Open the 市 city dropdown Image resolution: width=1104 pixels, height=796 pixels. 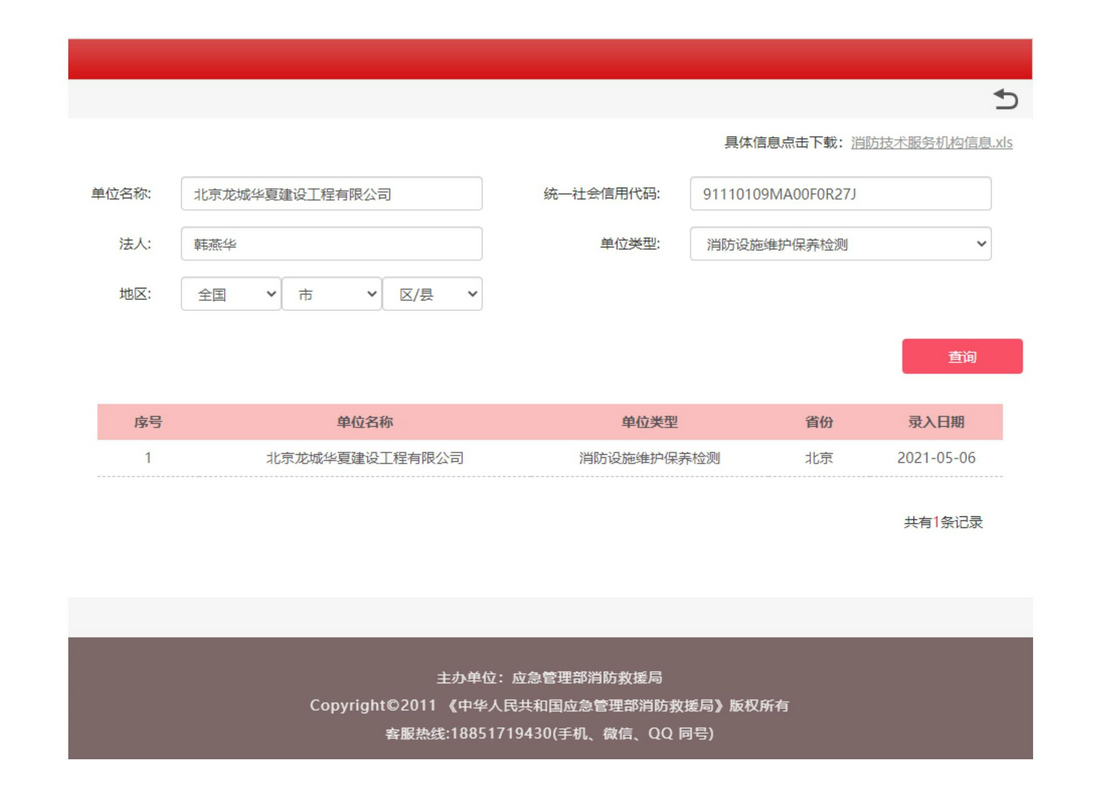point(331,294)
